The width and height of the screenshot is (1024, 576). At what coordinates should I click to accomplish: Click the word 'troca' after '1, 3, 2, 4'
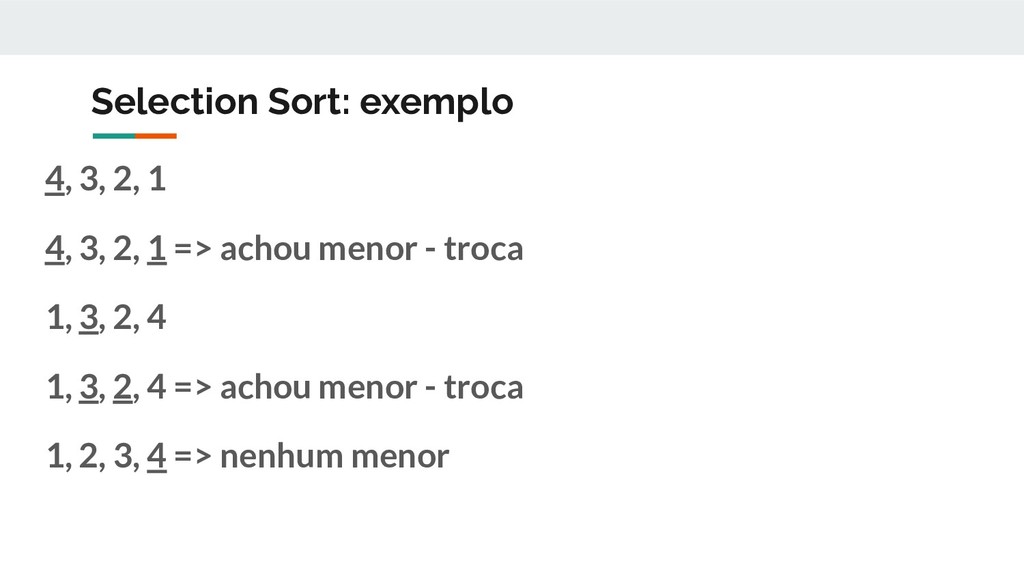pyautogui.click(x=483, y=387)
